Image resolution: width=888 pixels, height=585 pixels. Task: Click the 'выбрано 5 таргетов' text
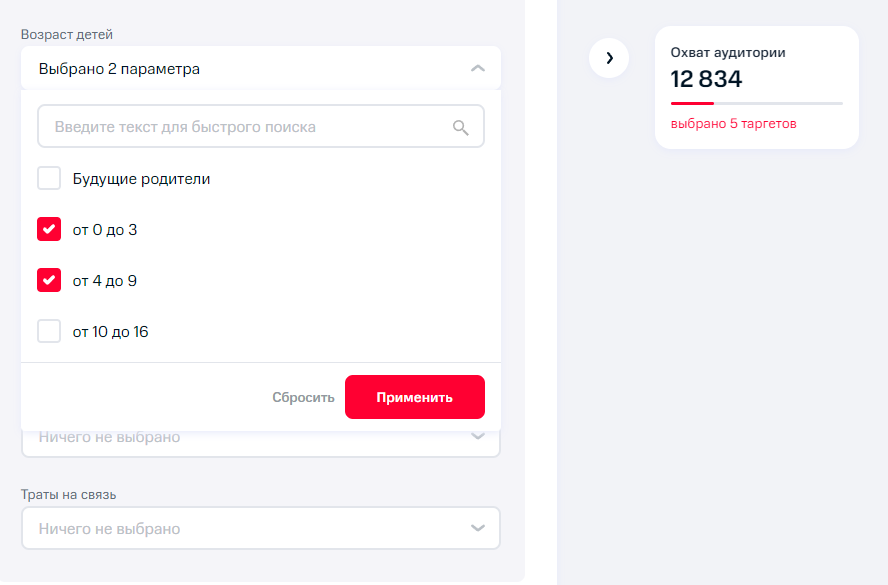(733, 124)
